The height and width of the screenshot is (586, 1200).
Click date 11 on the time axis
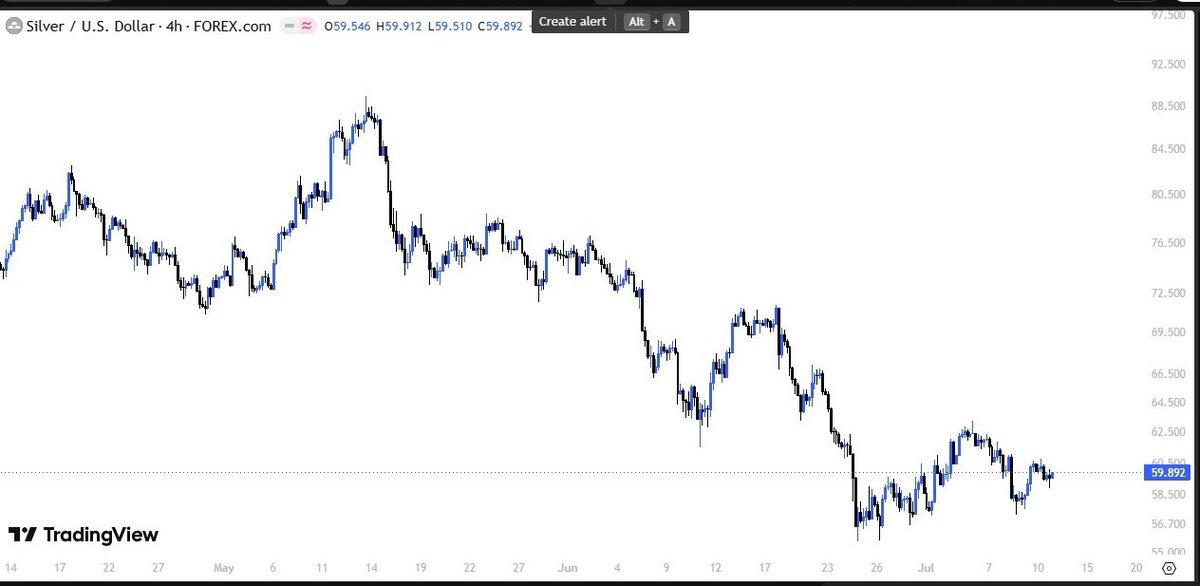[x=321, y=568]
